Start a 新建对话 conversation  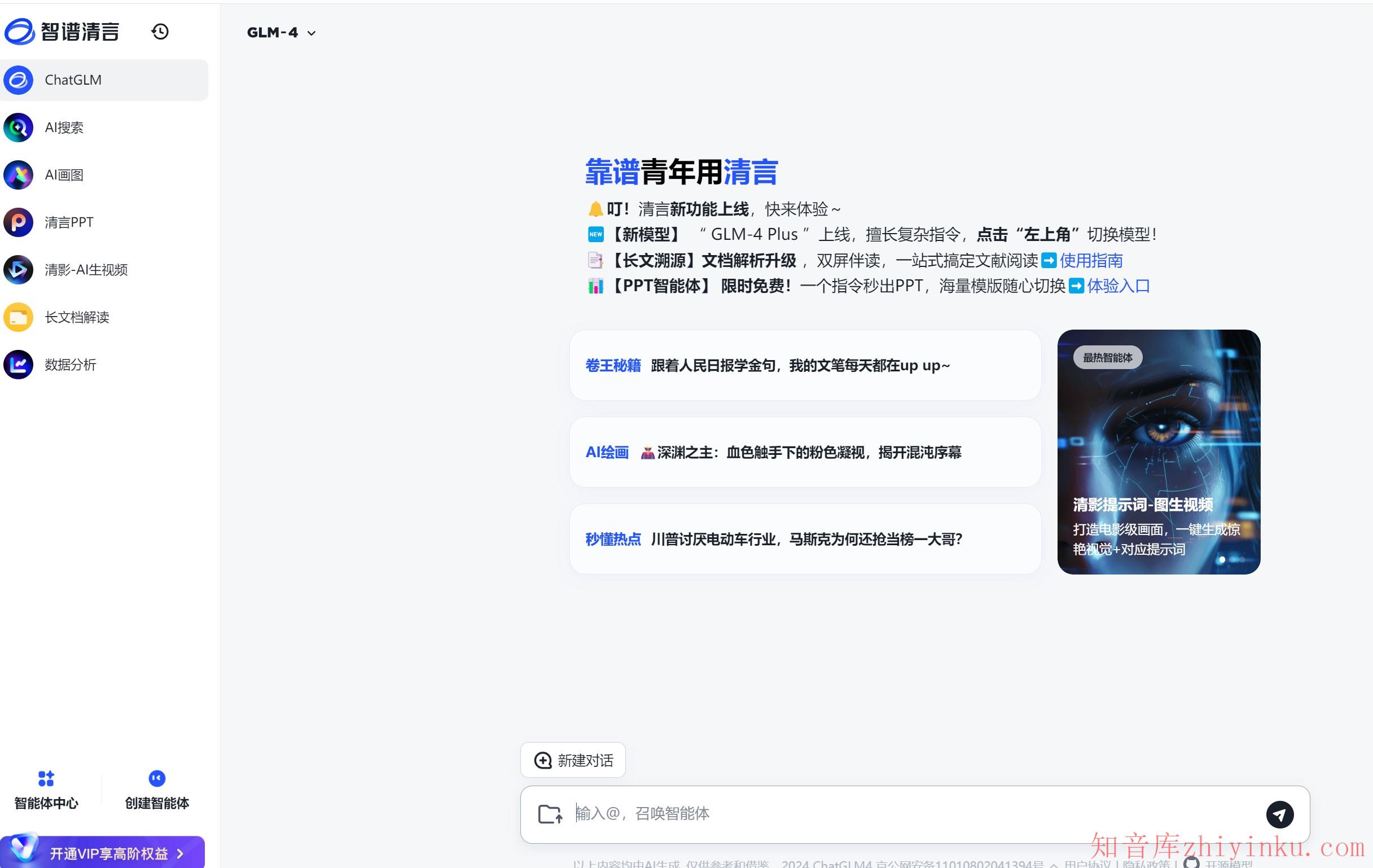(572, 760)
